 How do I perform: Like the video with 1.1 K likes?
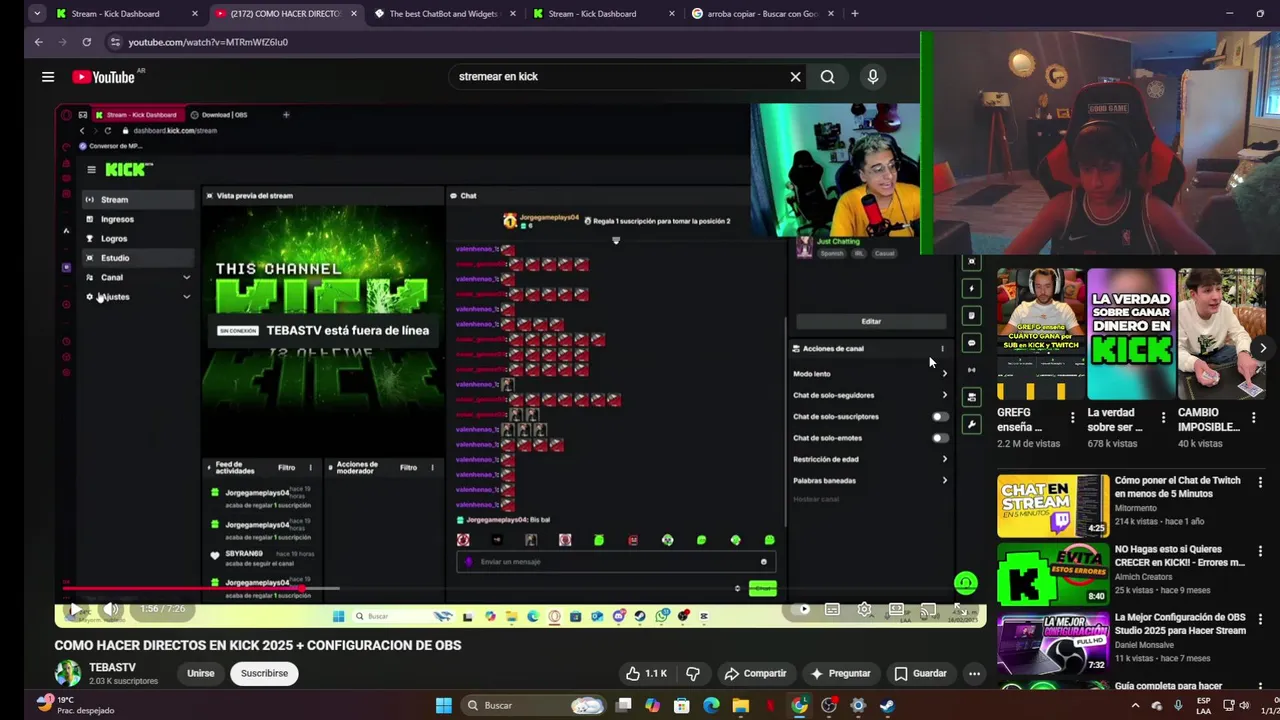click(646, 673)
